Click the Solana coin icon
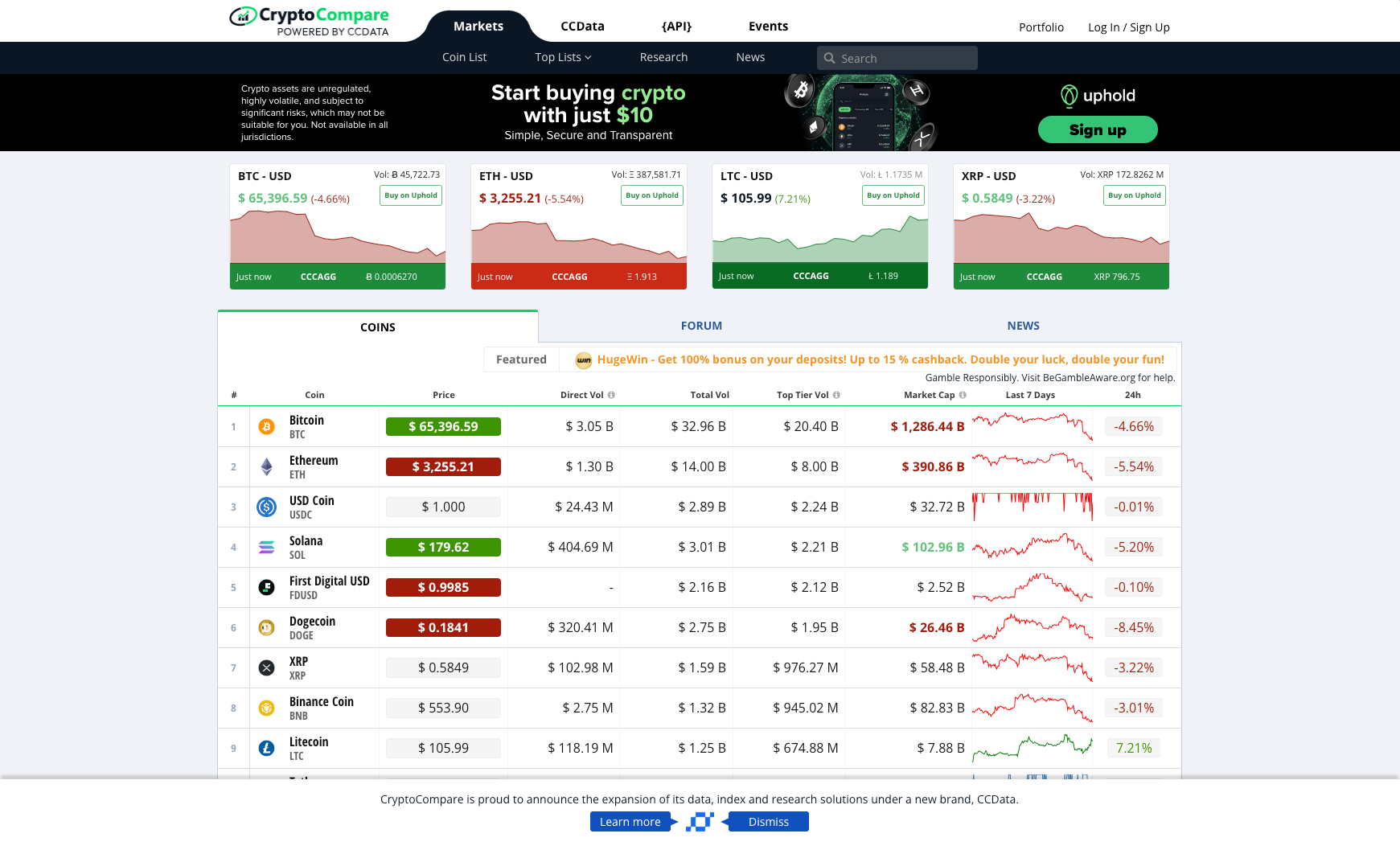Image resolution: width=1400 pixels, height=850 pixels. click(x=266, y=548)
